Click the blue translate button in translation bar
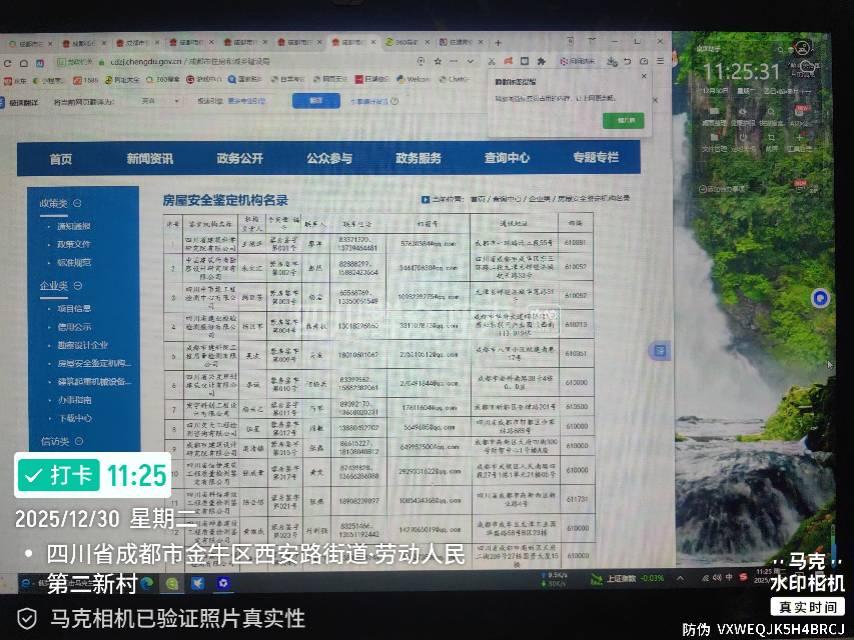Viewport: 854px width, 640px height. click(x=315, y=101)
